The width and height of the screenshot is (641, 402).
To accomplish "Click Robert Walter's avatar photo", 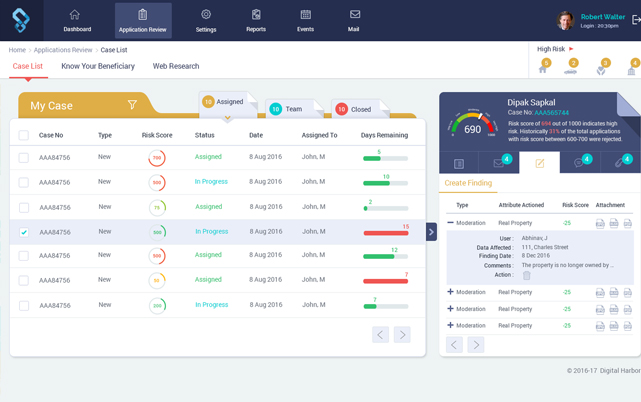I will [x=565, y=20].
